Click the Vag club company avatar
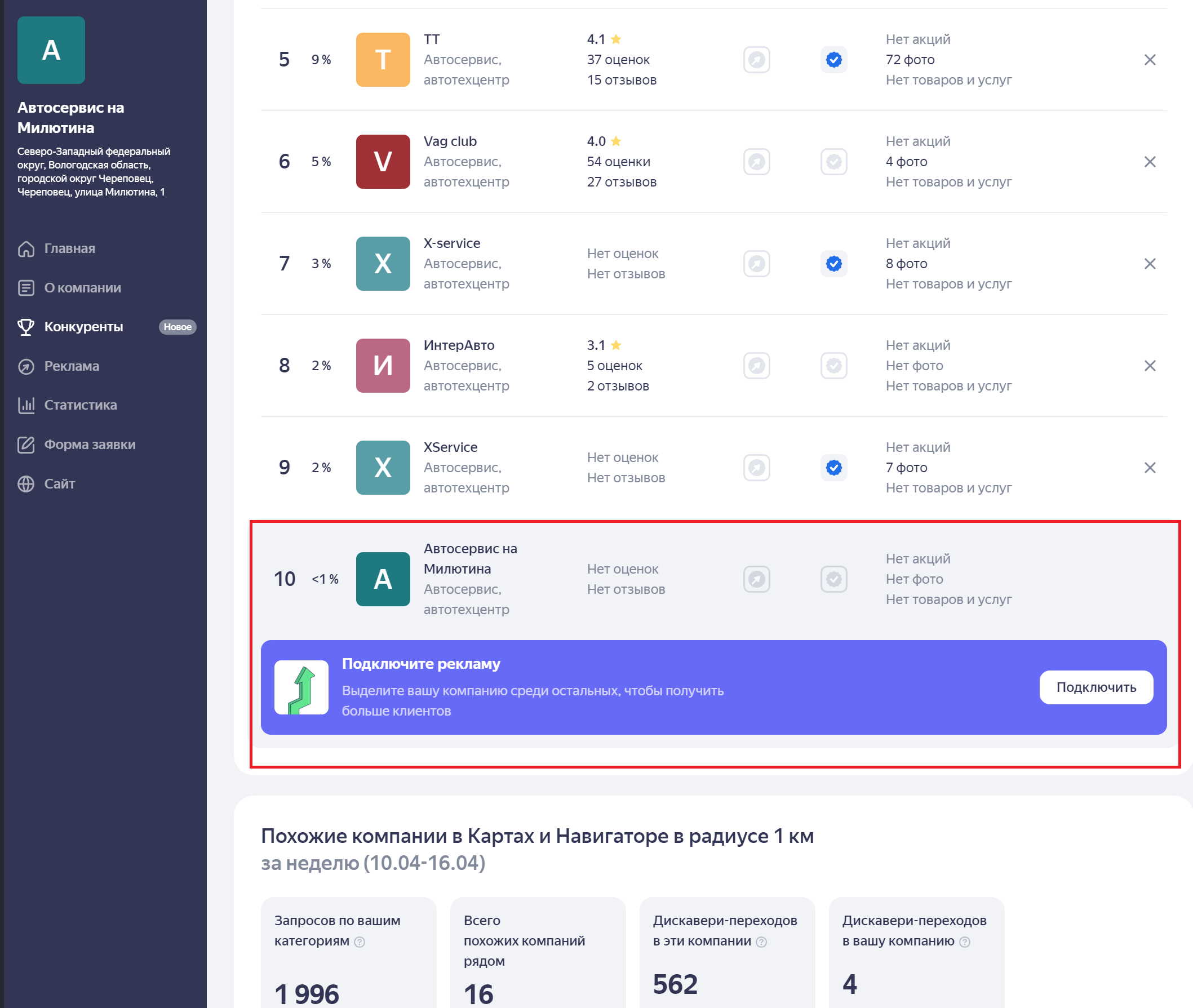This screenshot has height=1008, width=1193. 383,162
